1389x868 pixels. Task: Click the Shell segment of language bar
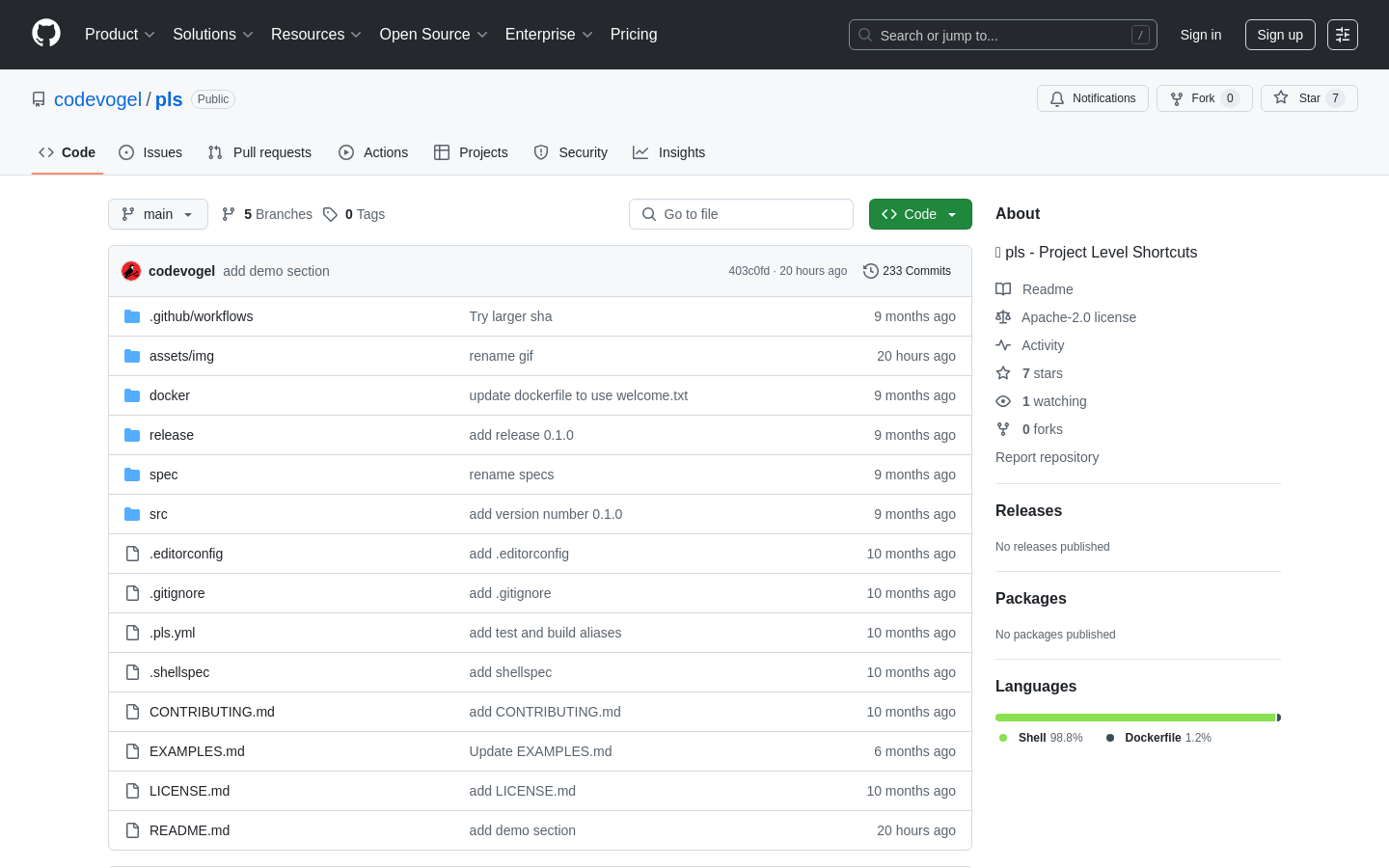[x=1135, y=718]
